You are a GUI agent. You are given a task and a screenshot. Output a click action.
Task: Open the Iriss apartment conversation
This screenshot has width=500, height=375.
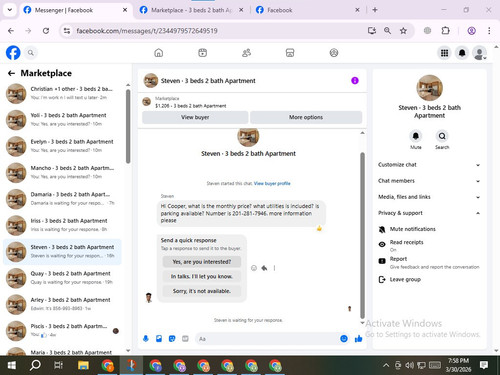63,225
